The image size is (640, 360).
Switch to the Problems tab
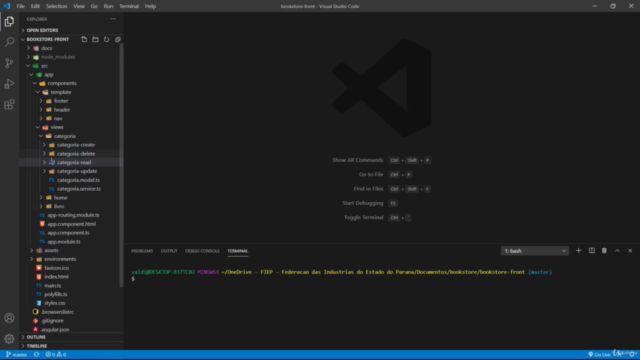point(142,251)
